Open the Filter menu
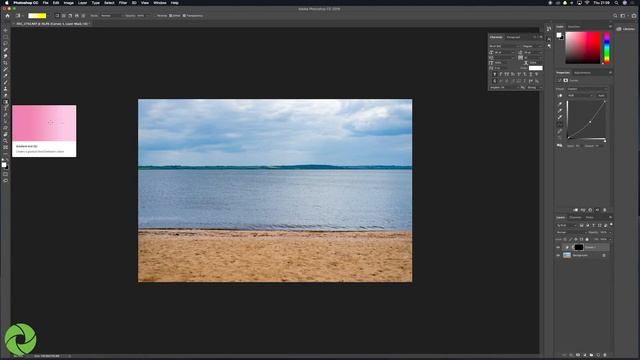640x360 pixels. (x=122, y=3)
